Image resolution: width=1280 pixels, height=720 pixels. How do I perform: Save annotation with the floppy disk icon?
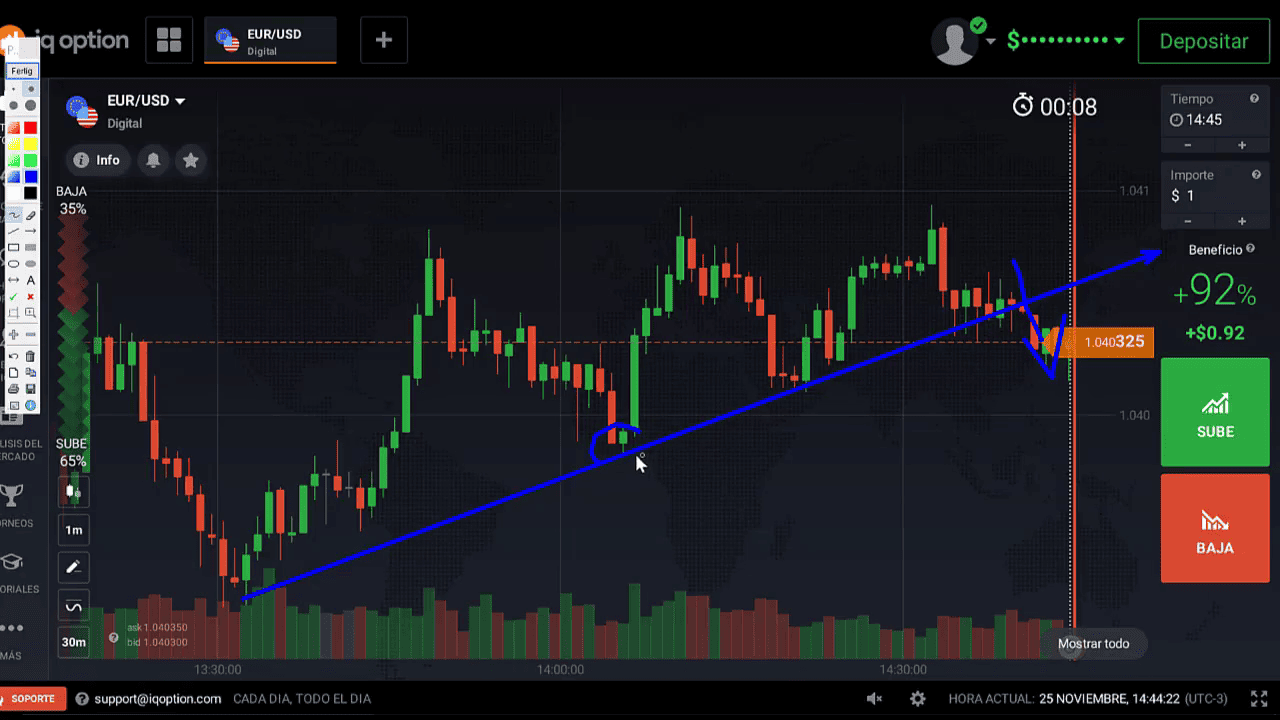click(x=31, y=388)
